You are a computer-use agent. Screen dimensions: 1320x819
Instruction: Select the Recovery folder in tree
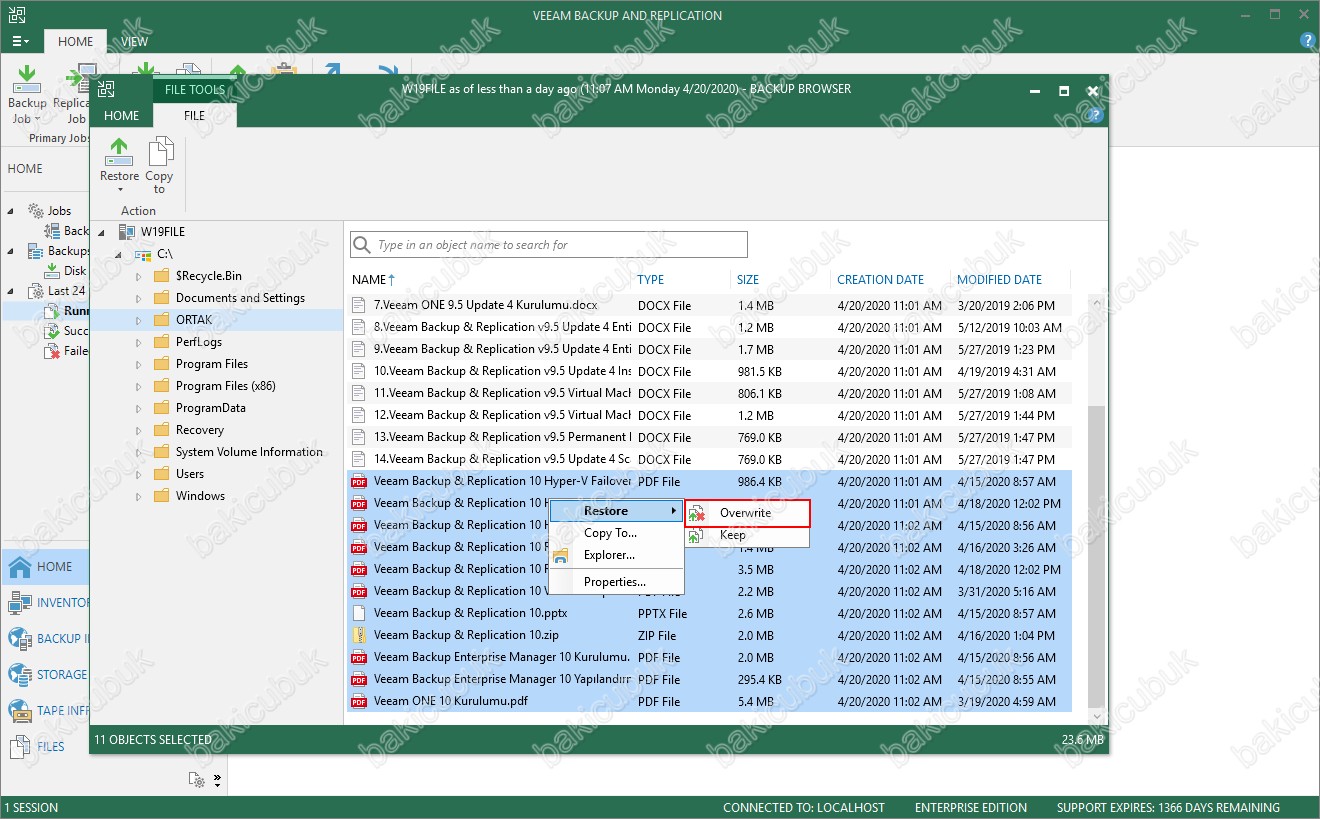pos(199,430)
